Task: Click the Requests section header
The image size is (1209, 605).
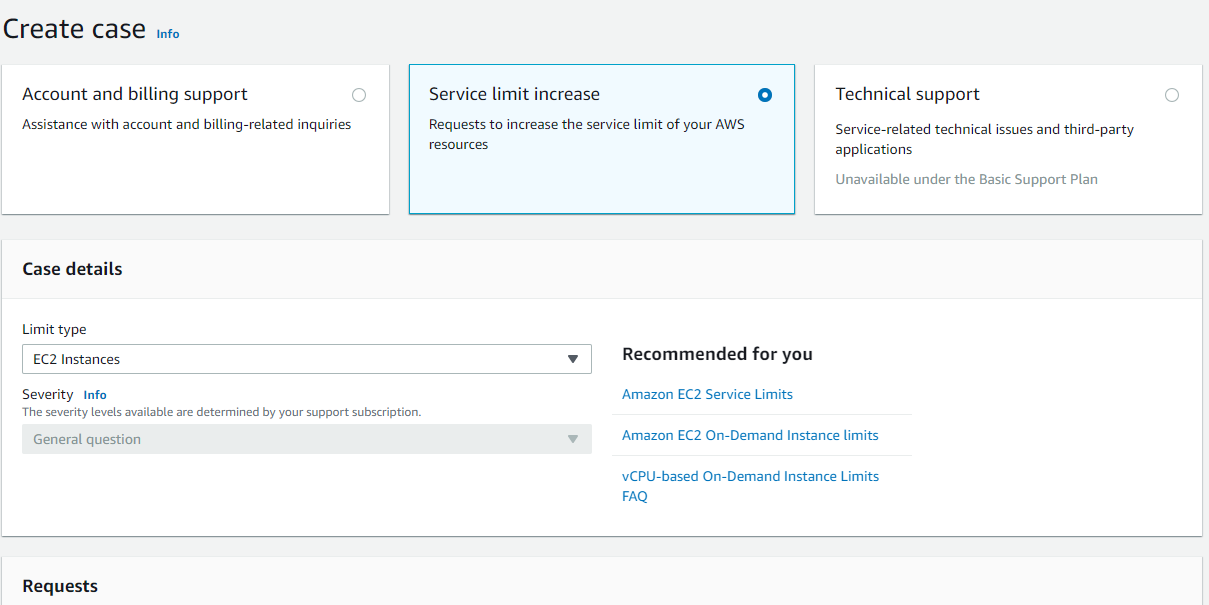Action: (60, 586)
